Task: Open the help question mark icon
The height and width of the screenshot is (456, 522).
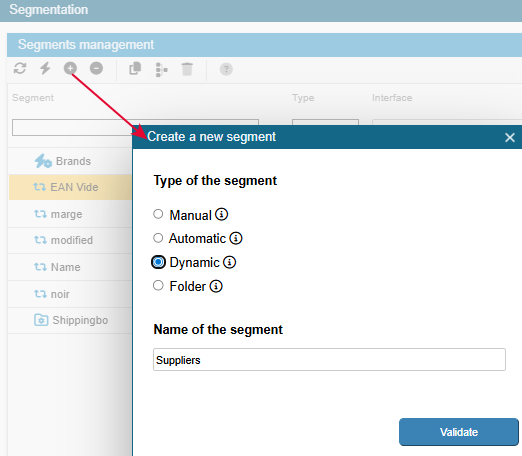Action: pos(226,69)
